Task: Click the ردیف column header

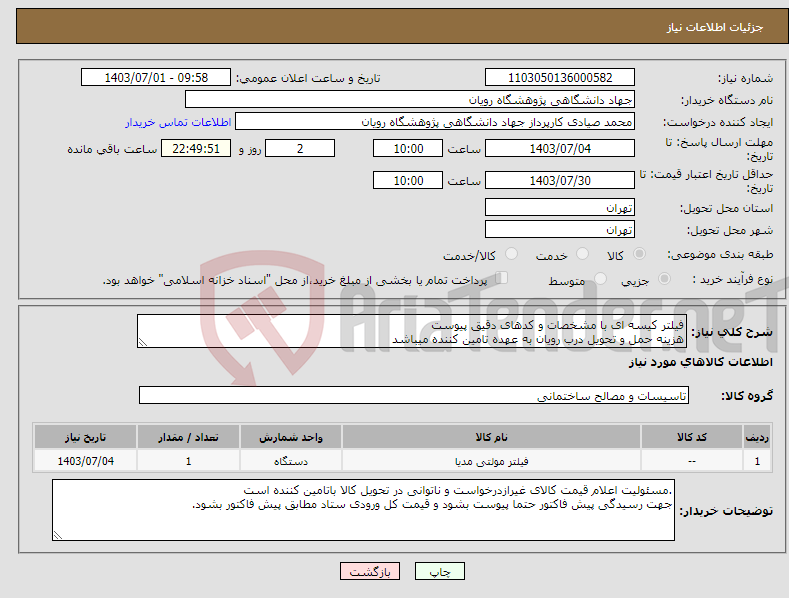Action: (x=757, y=437)
